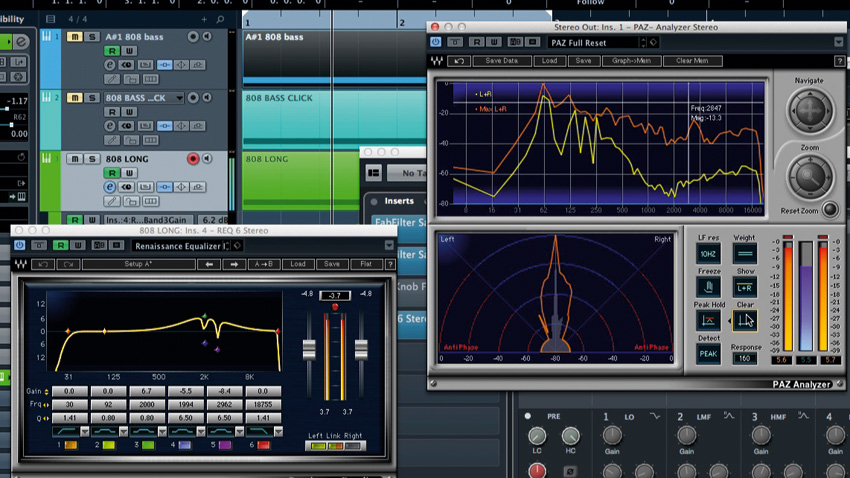The height and width of the screenshot is (478, 850).
Task: Toggle the Weight setting in PAZ
Action: coord(744,253)
